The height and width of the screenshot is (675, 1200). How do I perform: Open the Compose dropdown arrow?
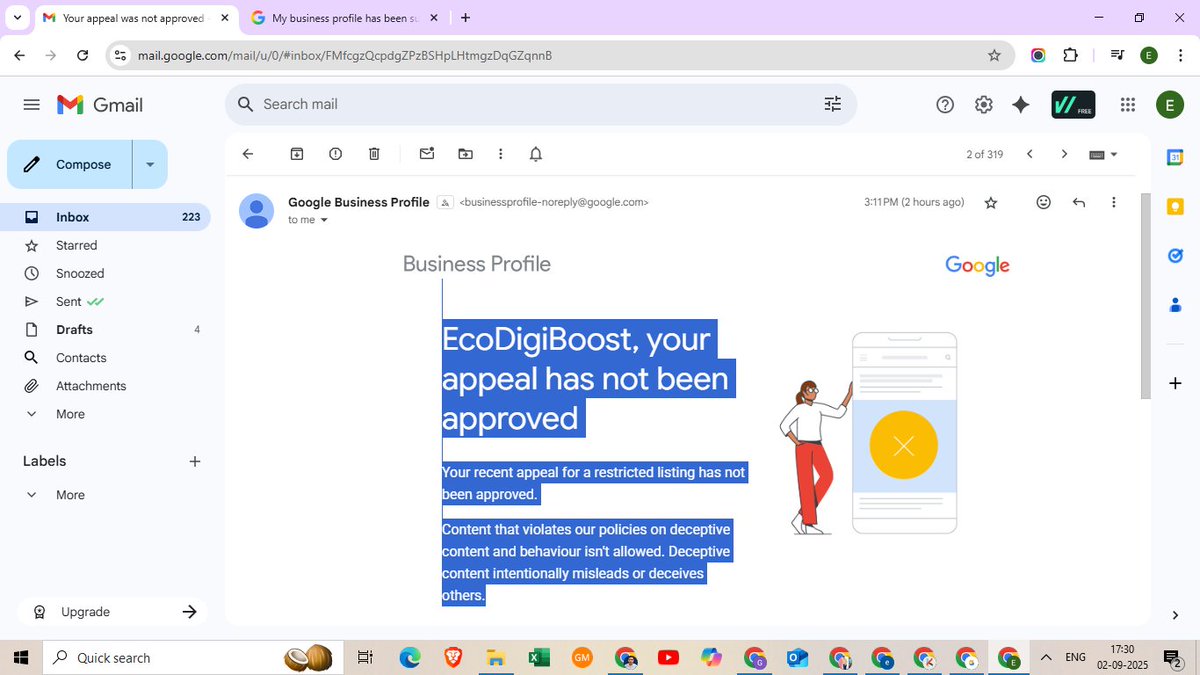(150, 165)
